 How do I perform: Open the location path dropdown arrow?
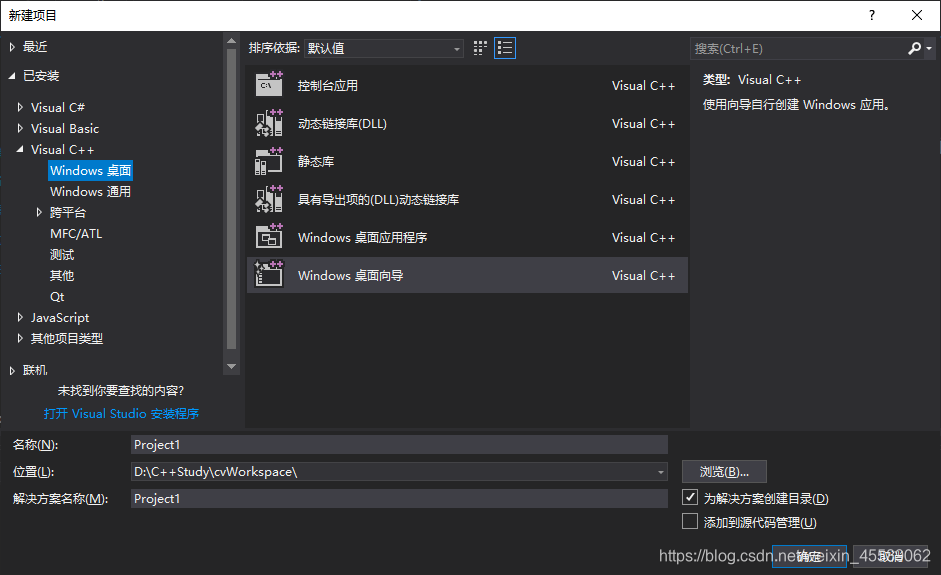pos(660,472)
